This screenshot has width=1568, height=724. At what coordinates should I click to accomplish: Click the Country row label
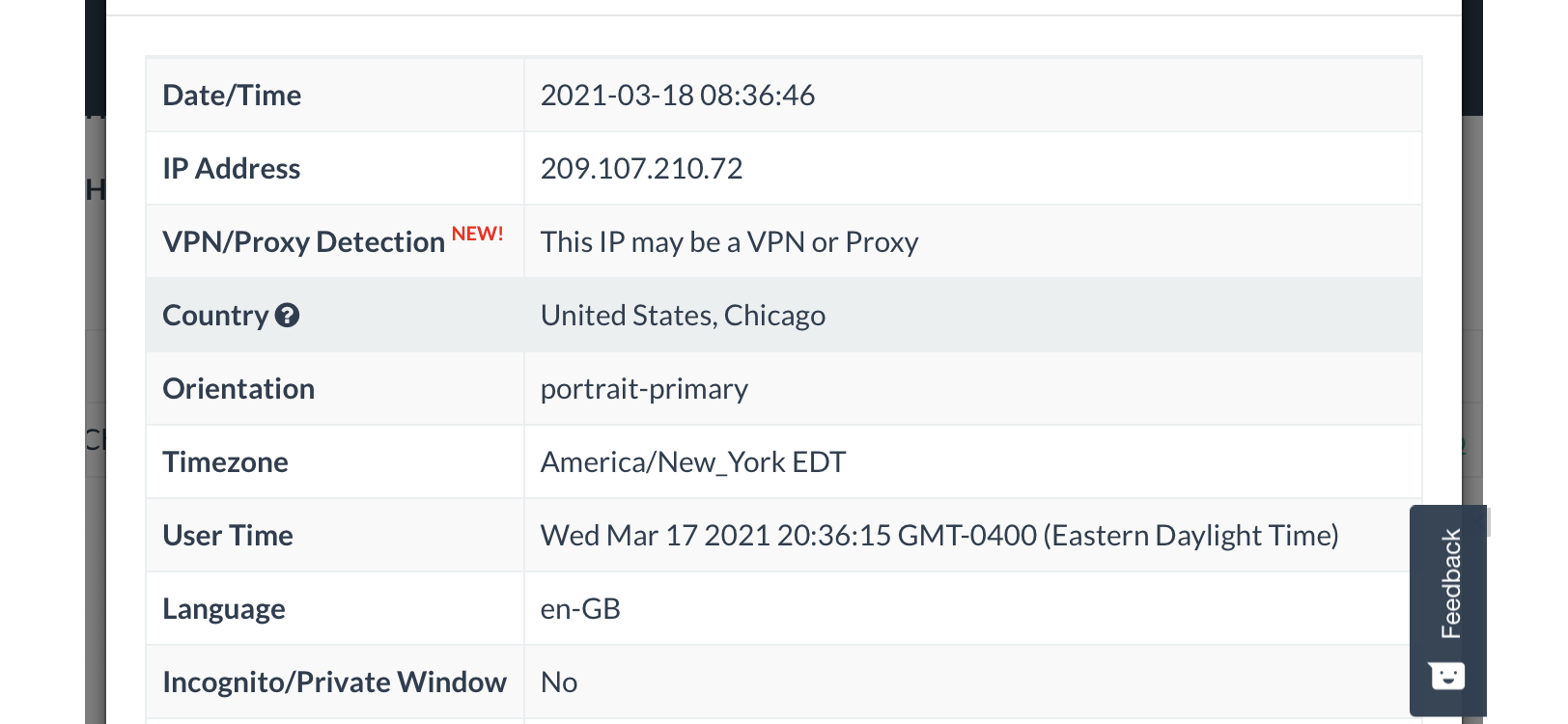[215, 316]
